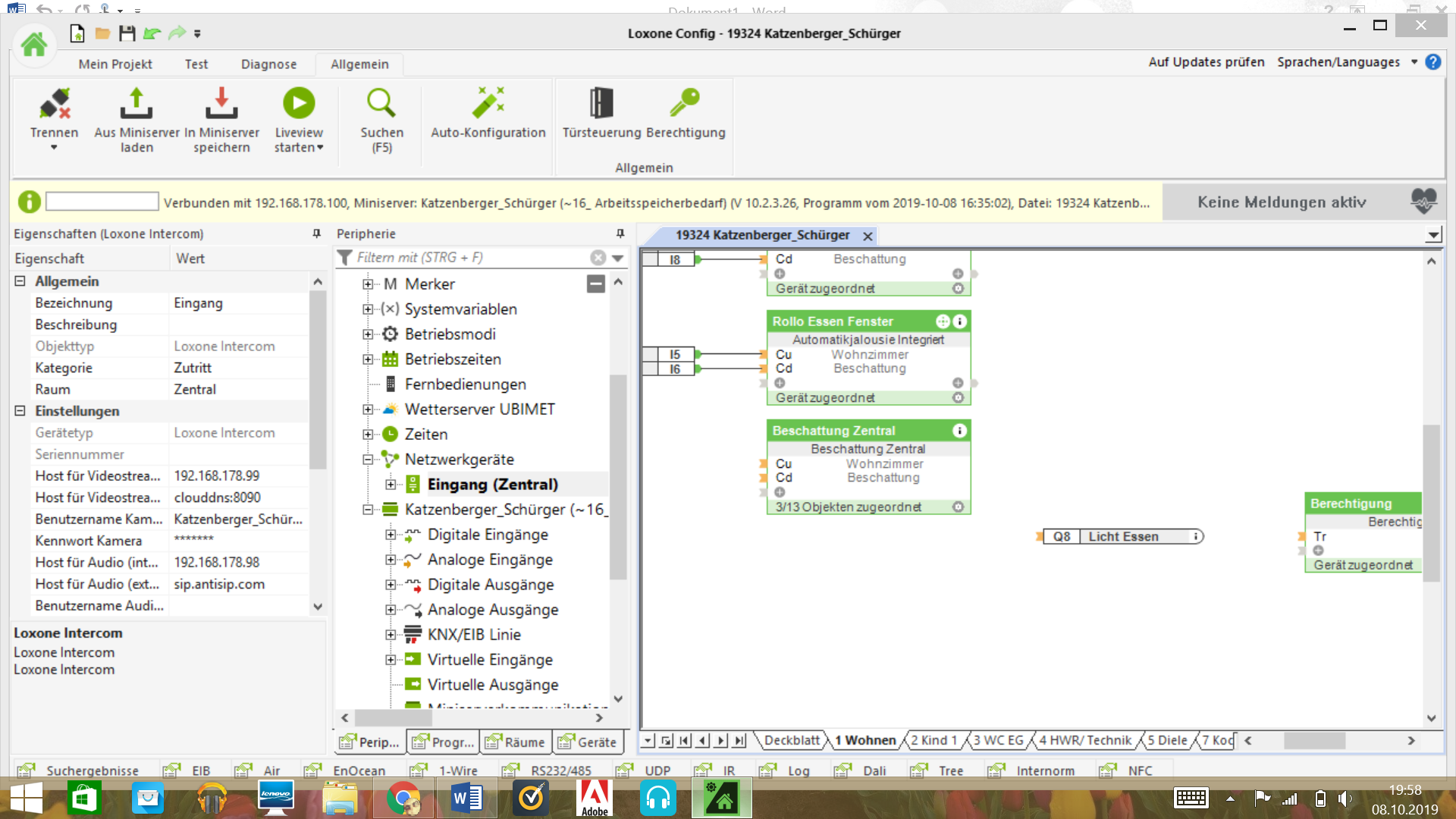Click the green home icon

pyautogui.click(x=33, y=45)
